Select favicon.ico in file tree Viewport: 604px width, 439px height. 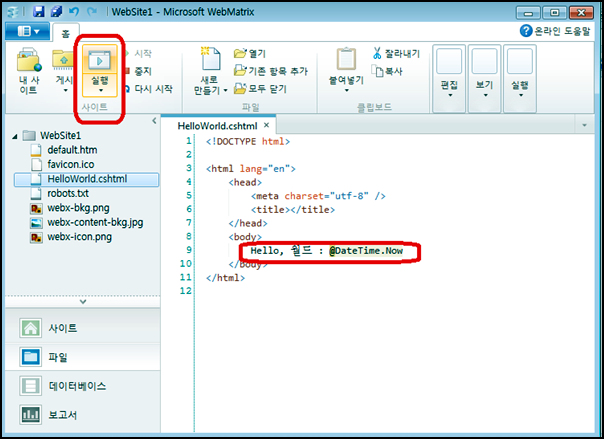coord(70,164)
